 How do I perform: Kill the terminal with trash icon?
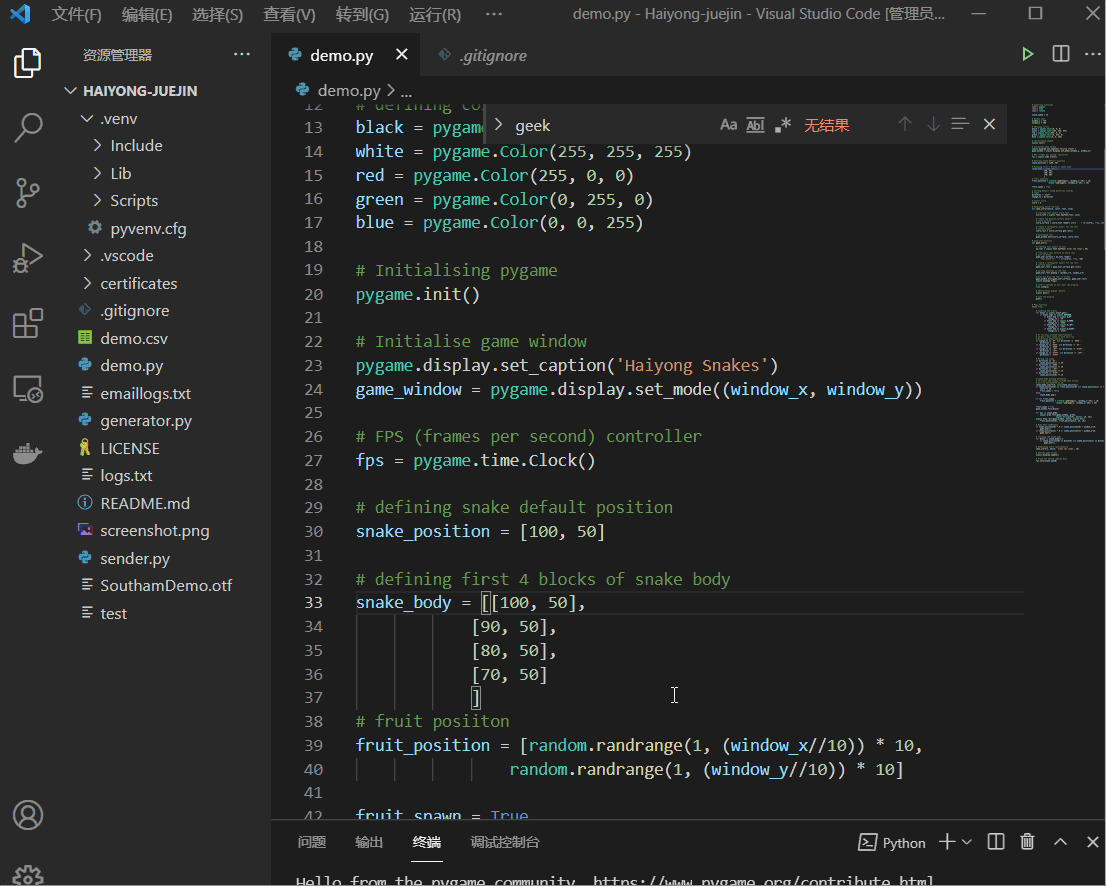1028,842
